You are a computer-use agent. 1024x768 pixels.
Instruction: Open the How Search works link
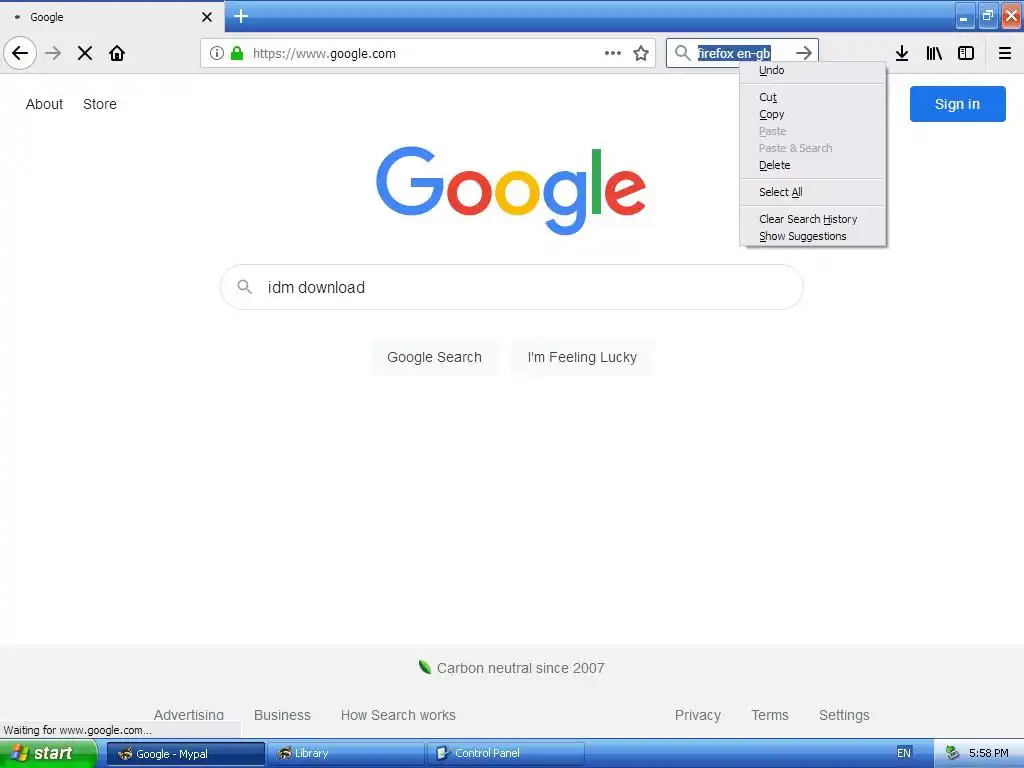click(x=398, y=715)
